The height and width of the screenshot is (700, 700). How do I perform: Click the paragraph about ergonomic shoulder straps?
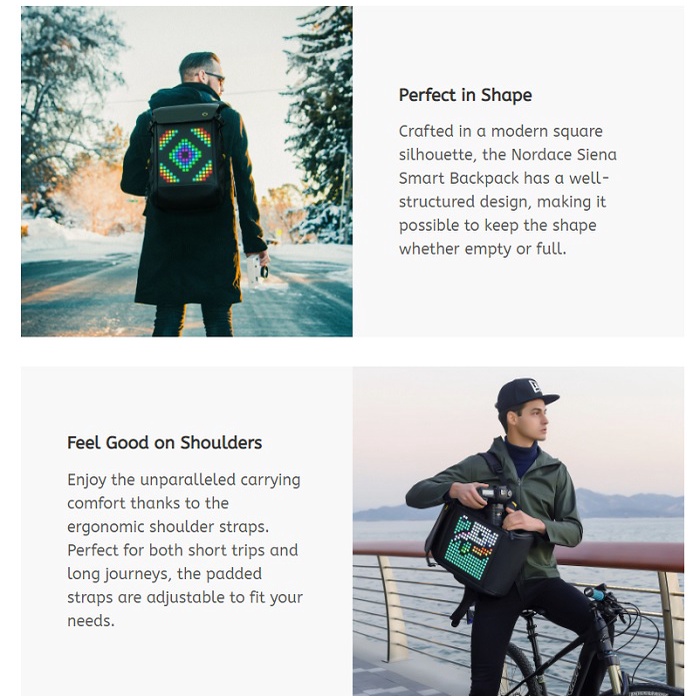185,550
